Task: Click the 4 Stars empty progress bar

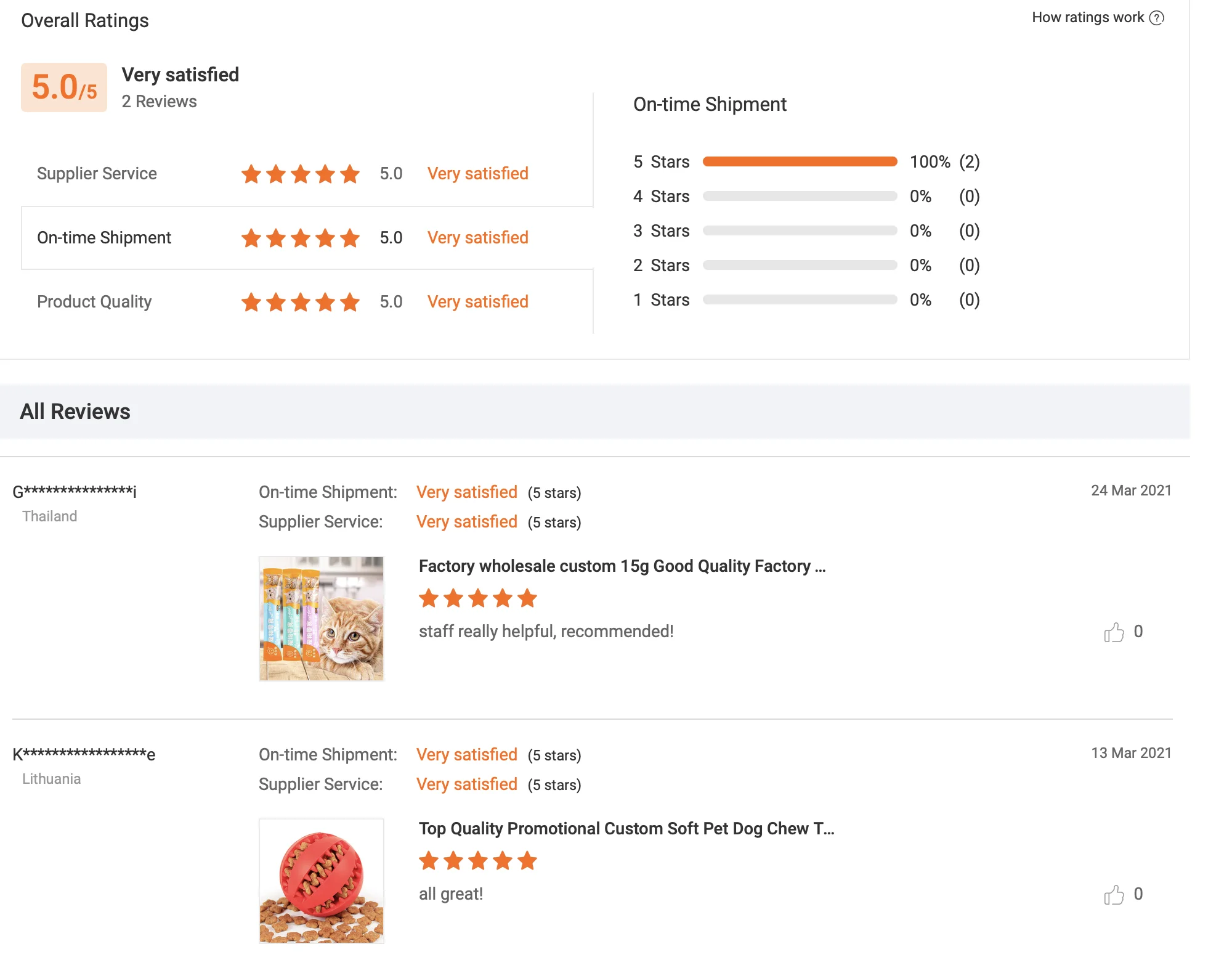Action: coord(800,197)
